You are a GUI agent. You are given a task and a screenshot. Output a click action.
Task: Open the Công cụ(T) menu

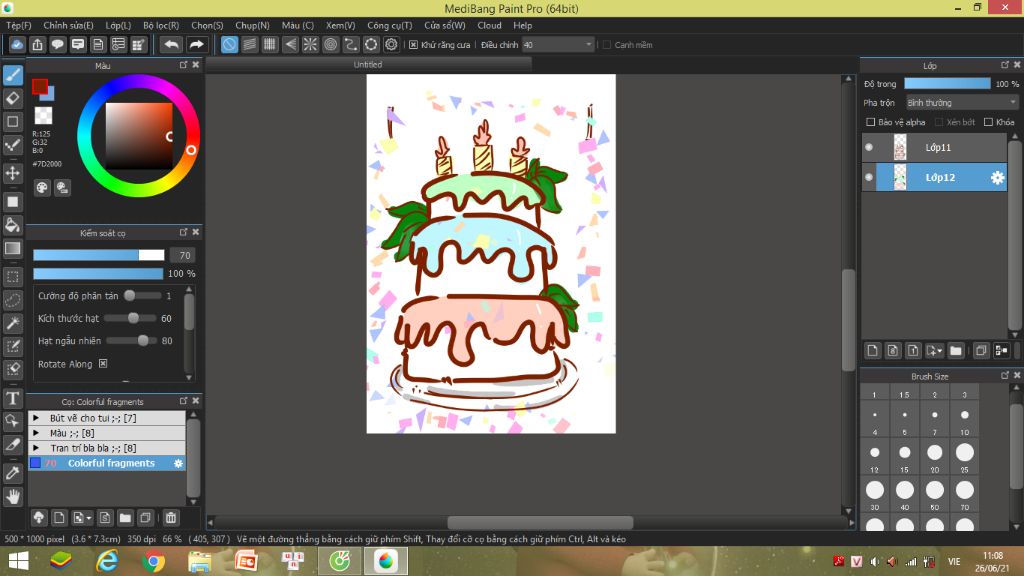[x=389, y=25]
